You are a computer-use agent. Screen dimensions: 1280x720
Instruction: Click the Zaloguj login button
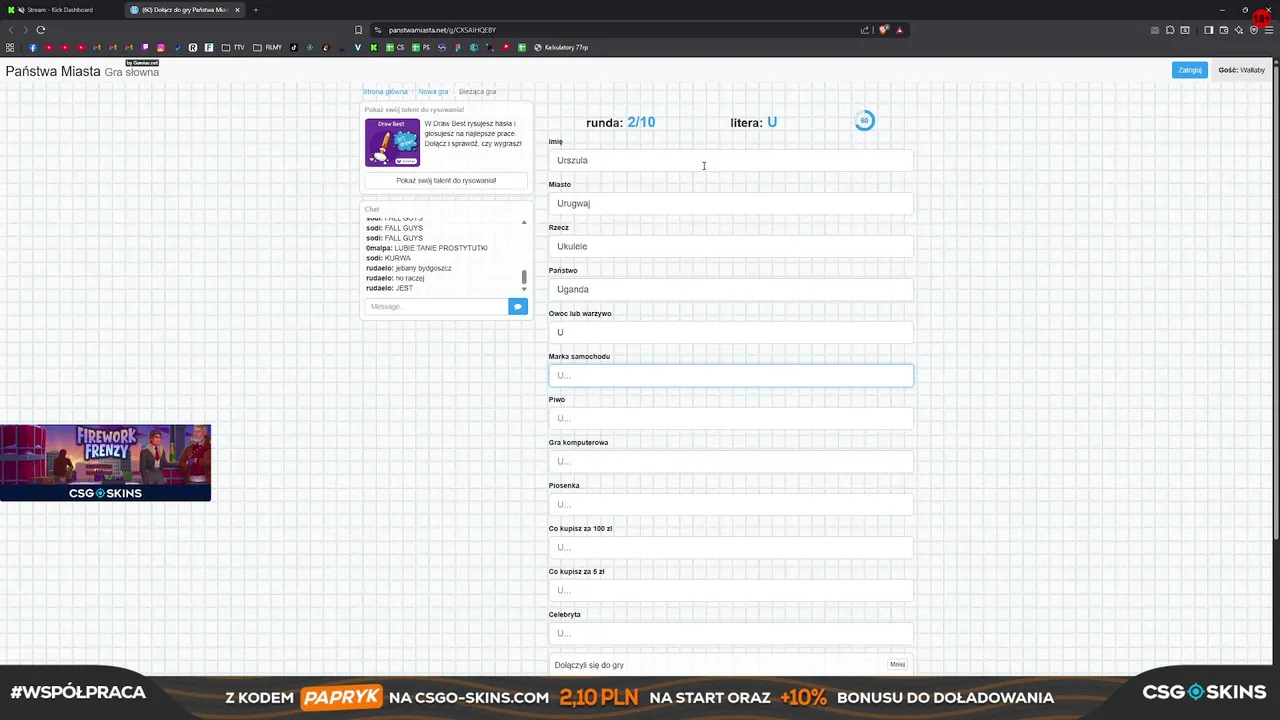pyautogui.click(x=1190, y=70)
